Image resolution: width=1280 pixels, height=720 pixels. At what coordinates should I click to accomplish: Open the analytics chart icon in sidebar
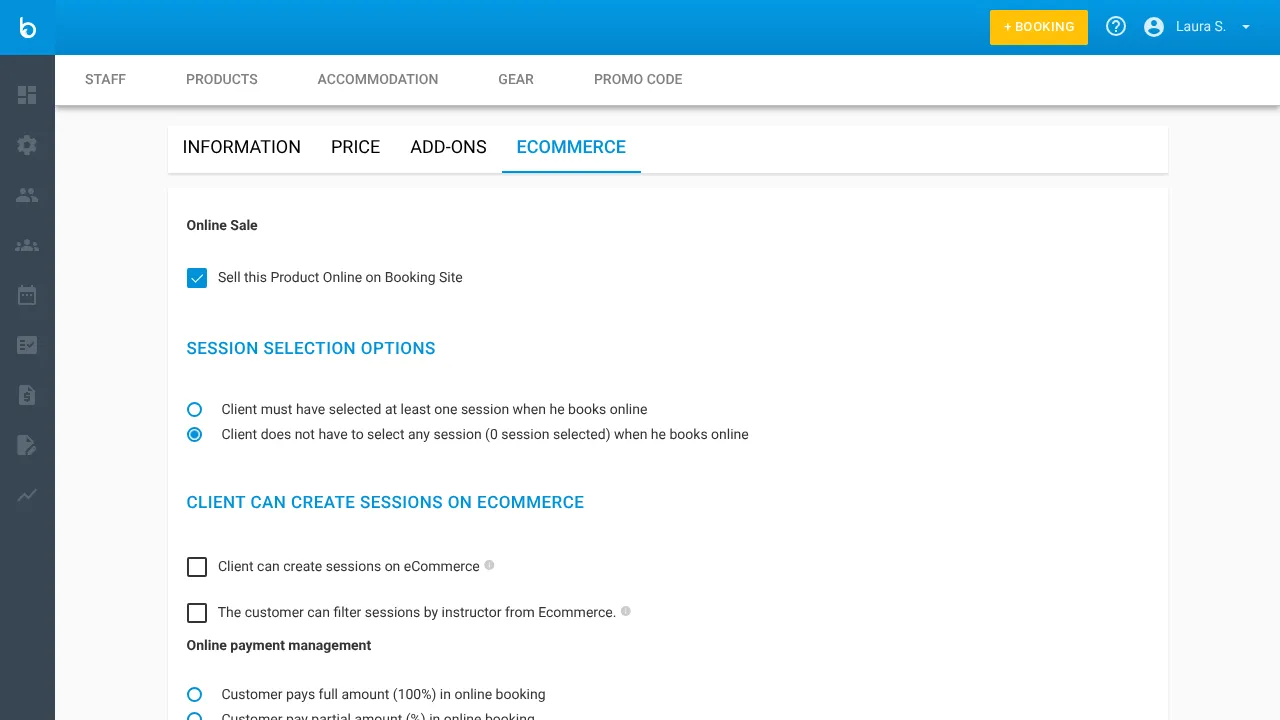click(27, 496)
